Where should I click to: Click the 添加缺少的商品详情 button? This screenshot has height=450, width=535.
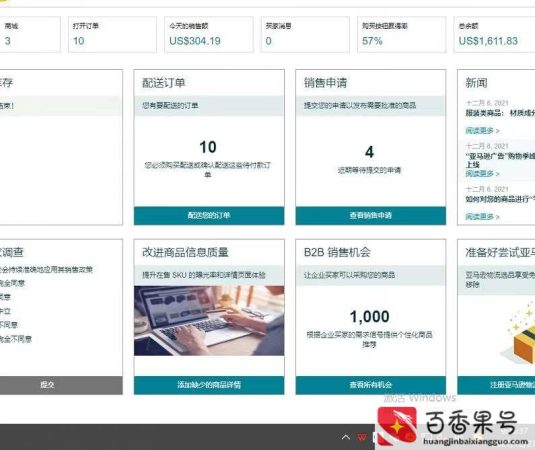[209, 385]
